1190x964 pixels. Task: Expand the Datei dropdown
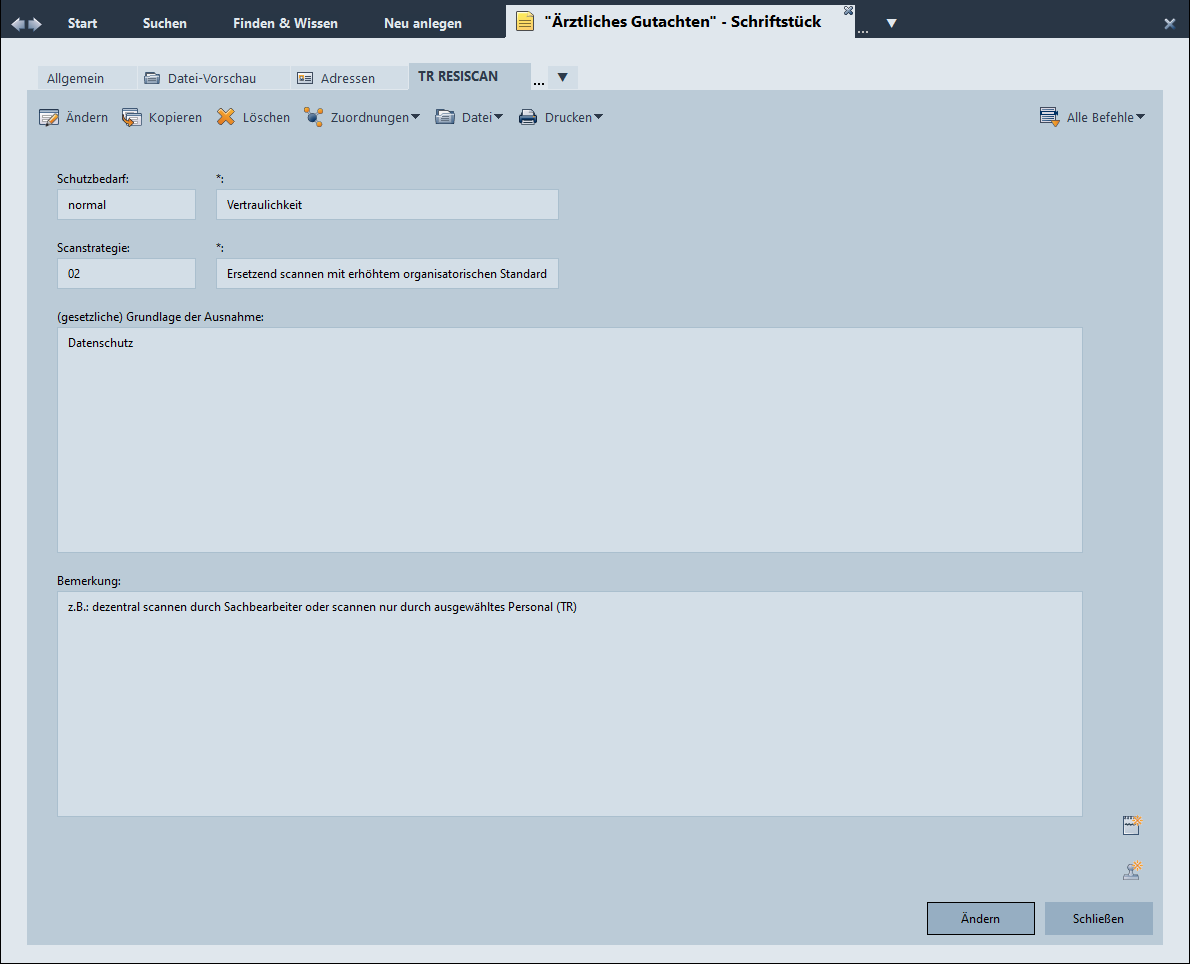coord(469,118)
